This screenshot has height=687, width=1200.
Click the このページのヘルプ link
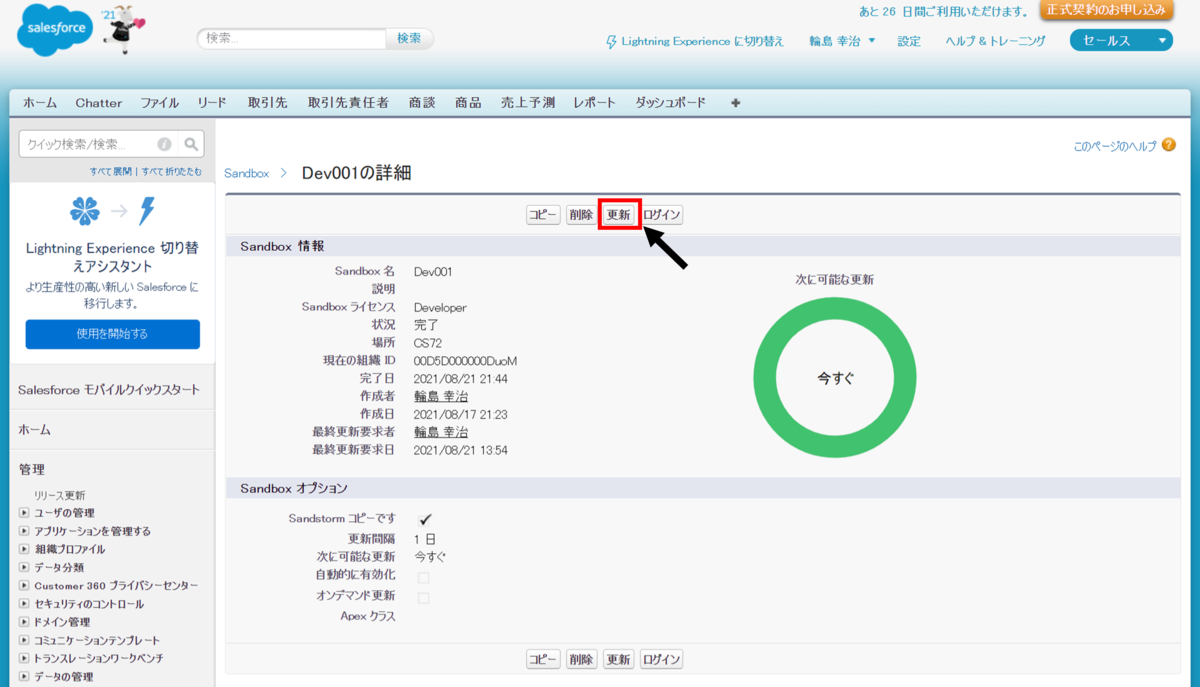1114,146
